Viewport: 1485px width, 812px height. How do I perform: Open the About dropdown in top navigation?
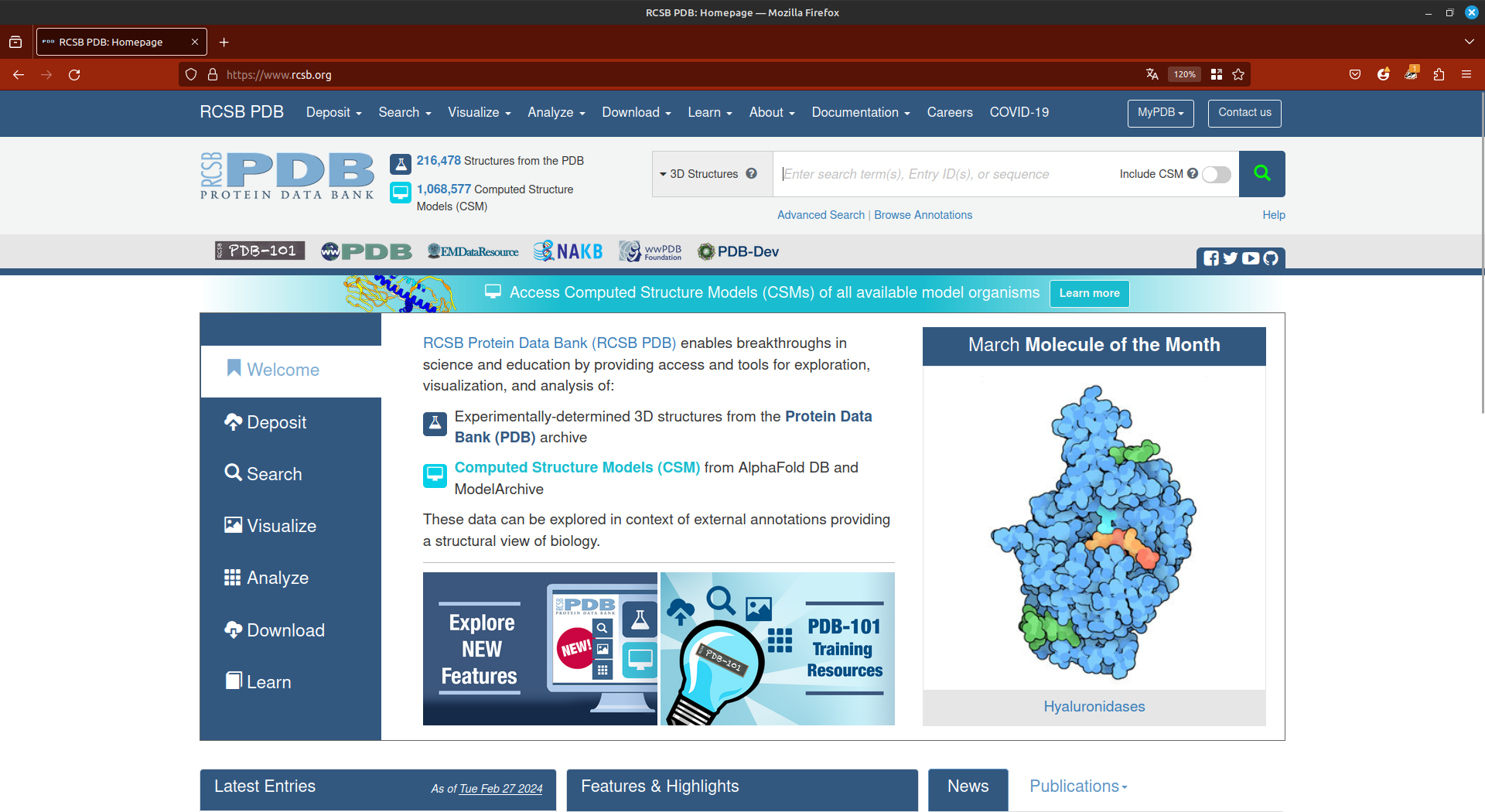[772, 113]
